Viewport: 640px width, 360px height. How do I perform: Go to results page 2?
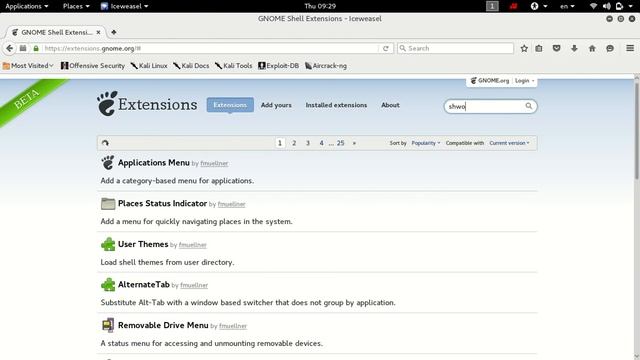tap(293, 143)
